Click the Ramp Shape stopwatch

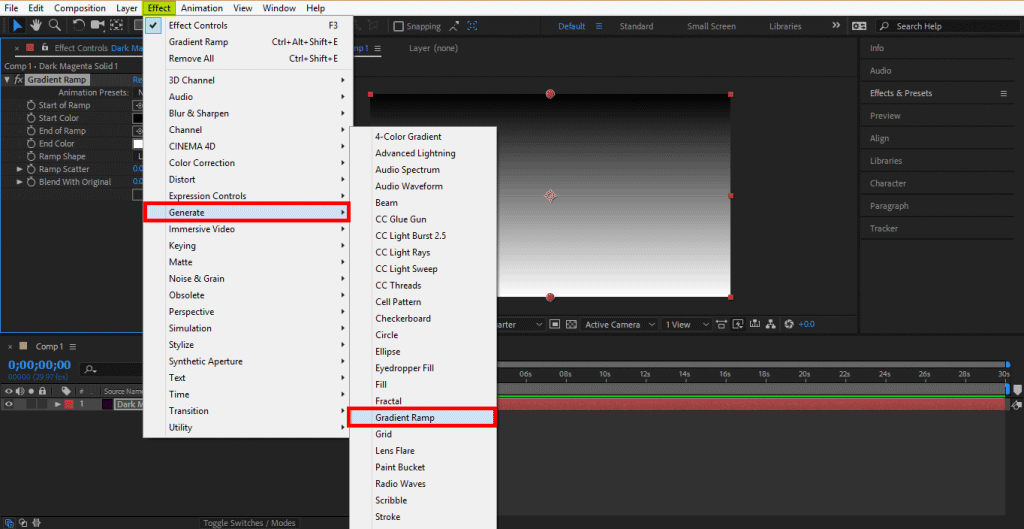31,156
